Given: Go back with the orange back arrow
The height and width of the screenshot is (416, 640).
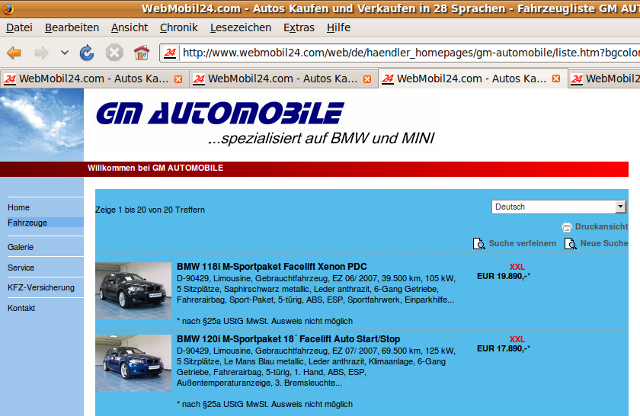Looking at the screenshot, I should [14, 53].
